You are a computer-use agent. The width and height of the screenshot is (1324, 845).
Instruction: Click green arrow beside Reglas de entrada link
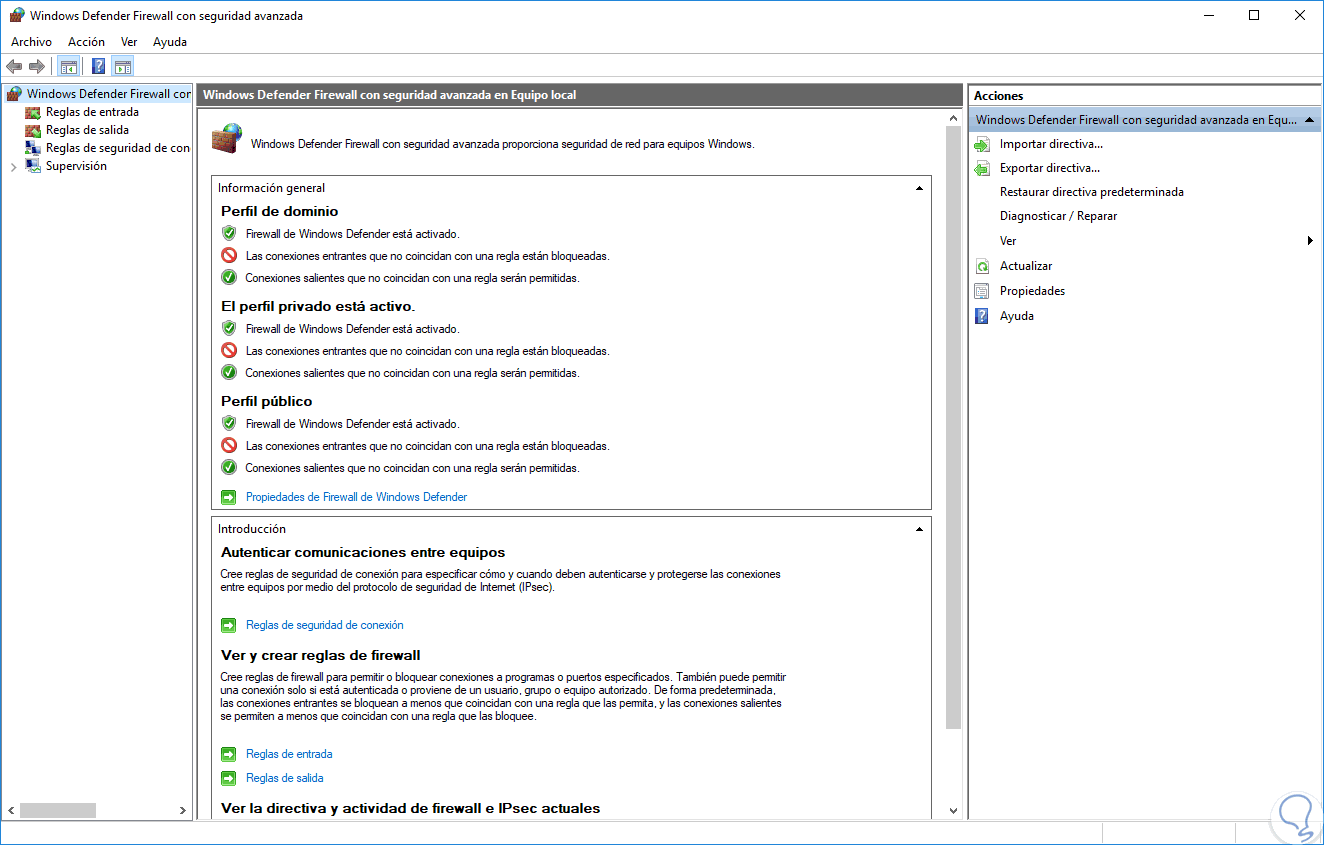tap(229, 754)
